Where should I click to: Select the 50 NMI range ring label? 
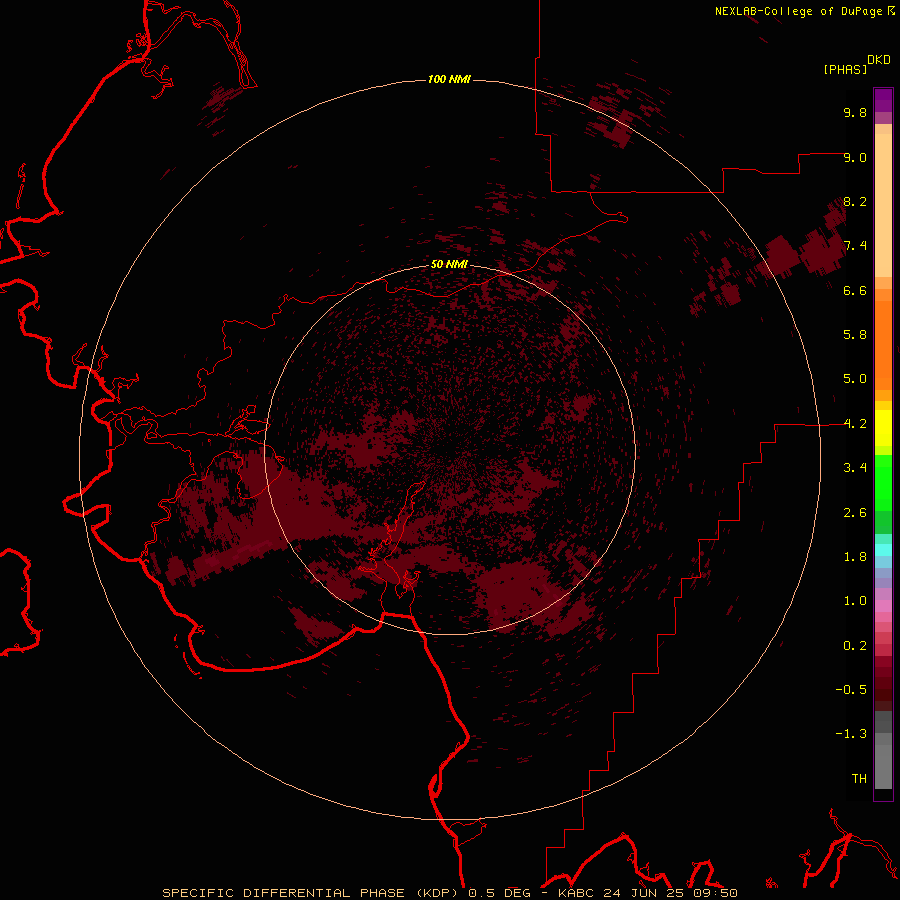click(449, 264)
